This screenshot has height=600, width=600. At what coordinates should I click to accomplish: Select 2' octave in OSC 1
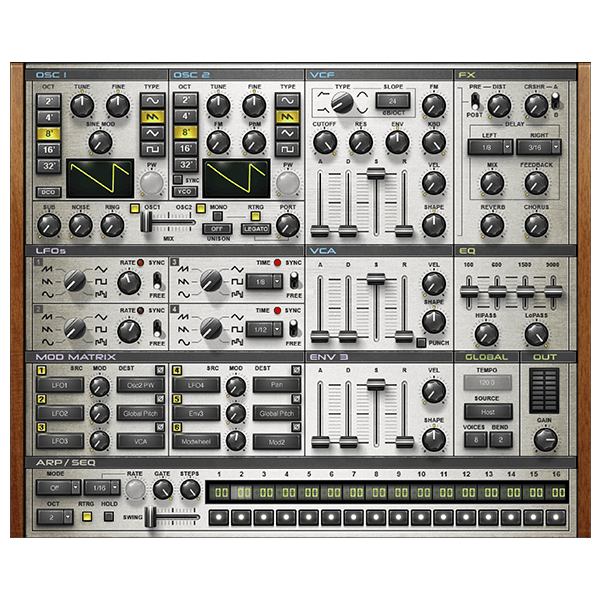click(x=49, y=101)
